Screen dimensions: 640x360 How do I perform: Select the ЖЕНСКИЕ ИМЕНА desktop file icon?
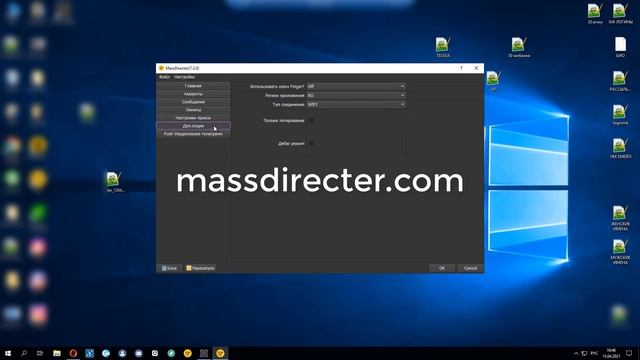coord(620,218)
